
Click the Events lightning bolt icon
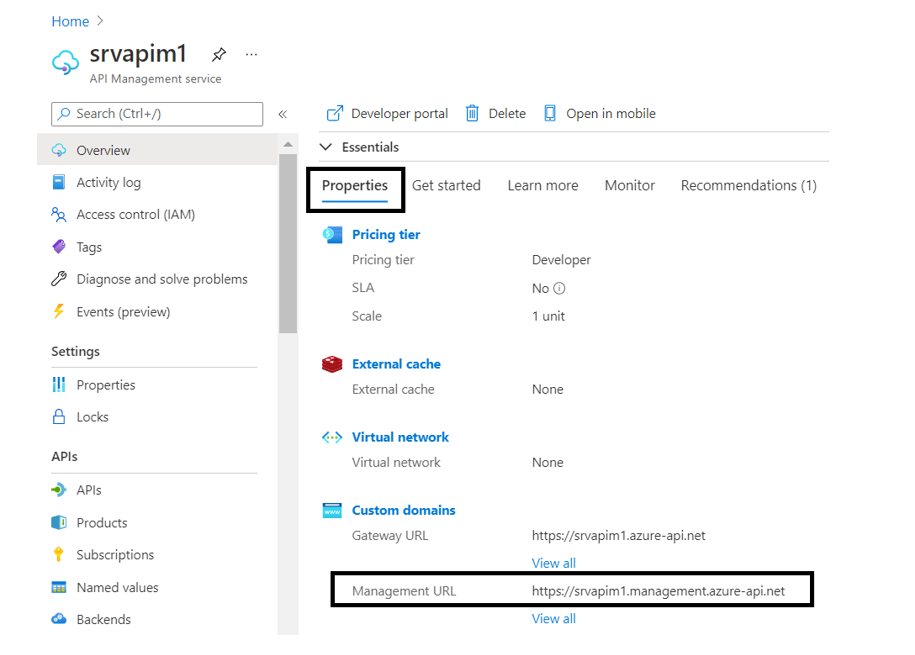pyautogui.click(x=59, y=311)
